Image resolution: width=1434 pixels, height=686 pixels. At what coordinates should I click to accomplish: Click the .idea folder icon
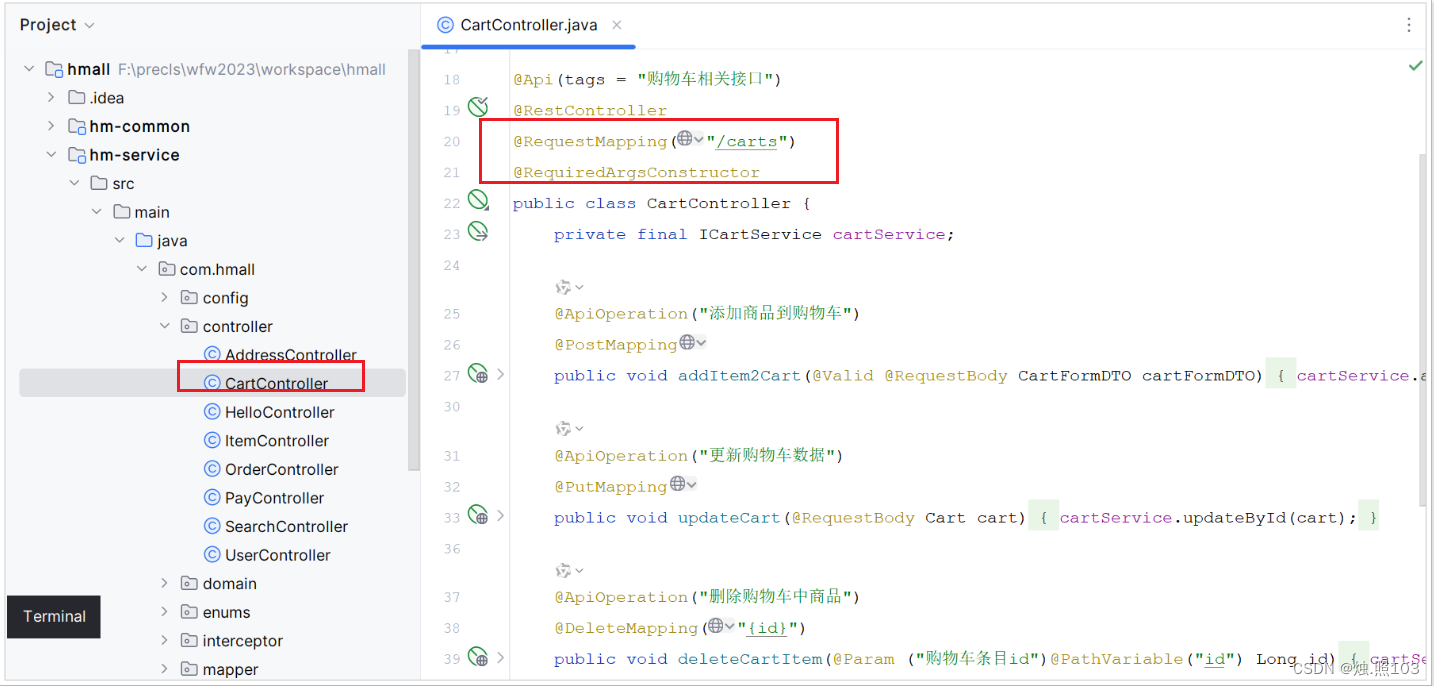[76, 98]
